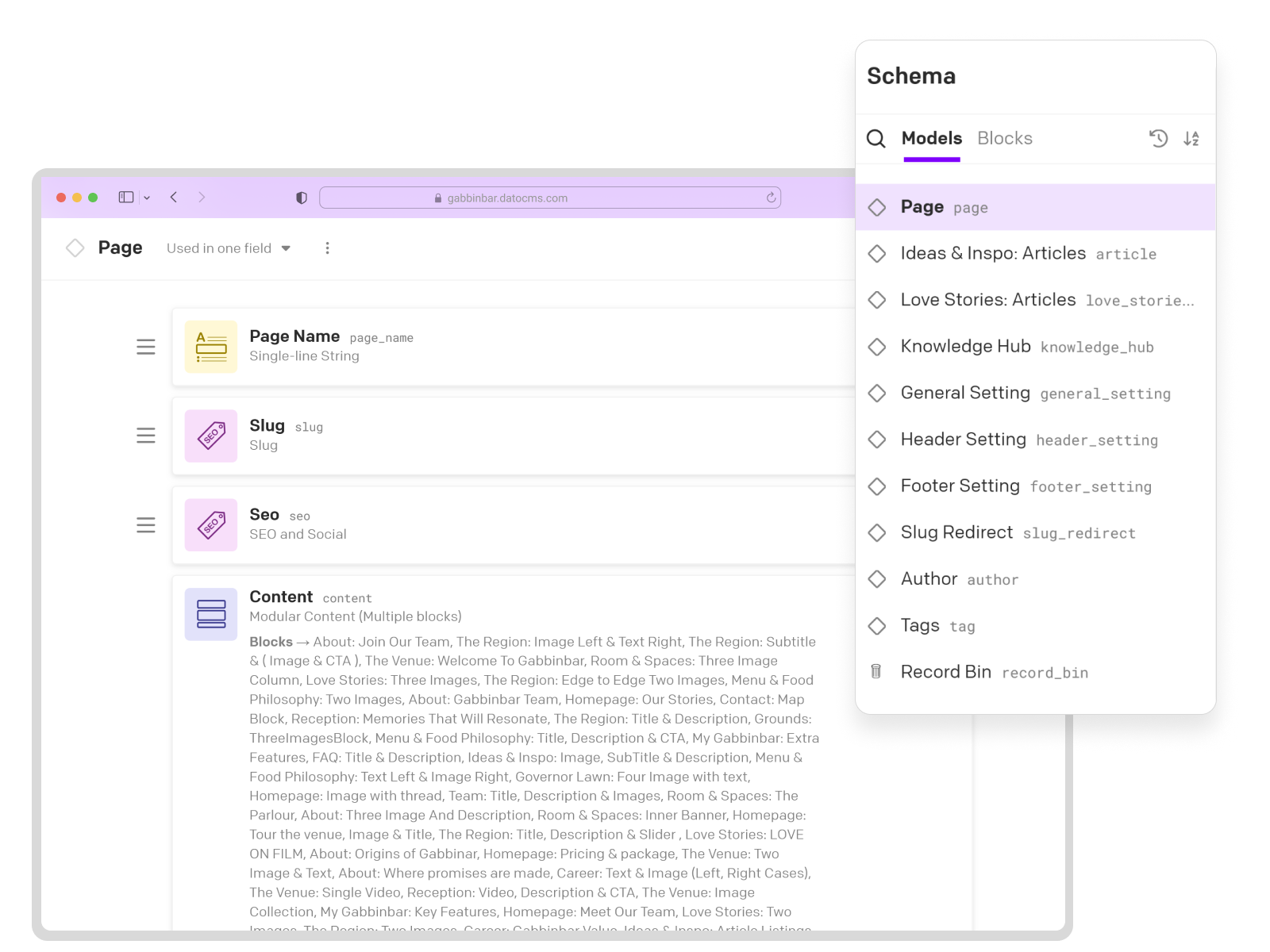This screenshot has height=952, width=1270.
Task: Open Ideas & Inspo: Articles model
Action: coord(1036,254)
